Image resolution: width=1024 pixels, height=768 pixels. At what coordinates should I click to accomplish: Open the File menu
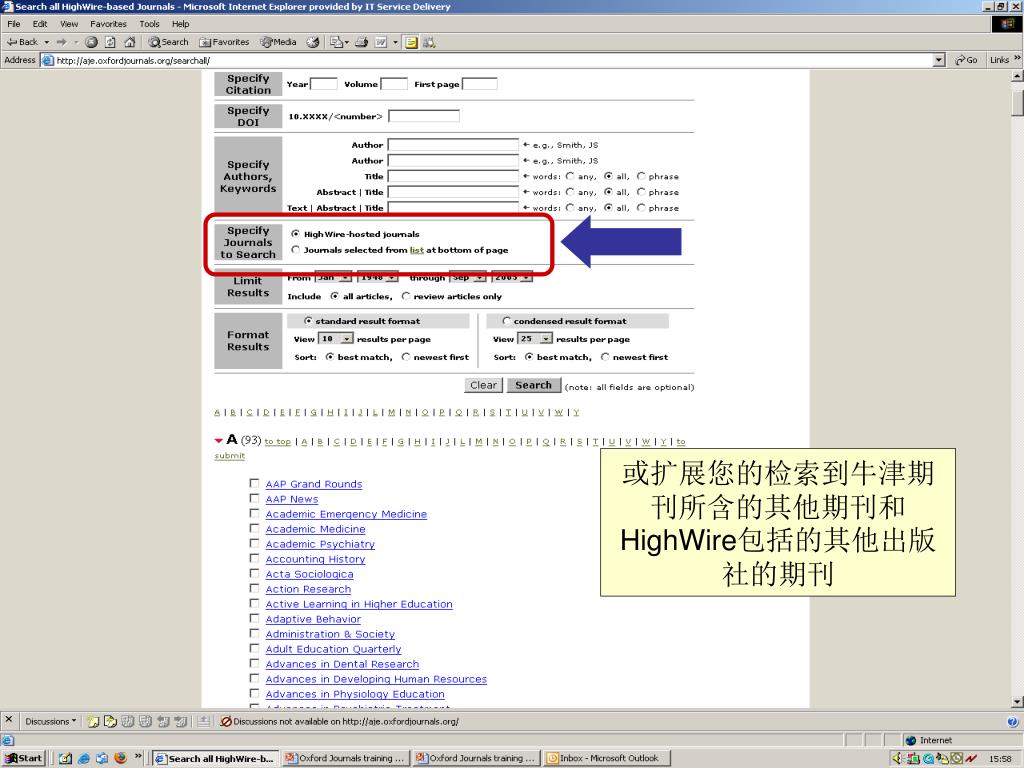coord(14,24)
